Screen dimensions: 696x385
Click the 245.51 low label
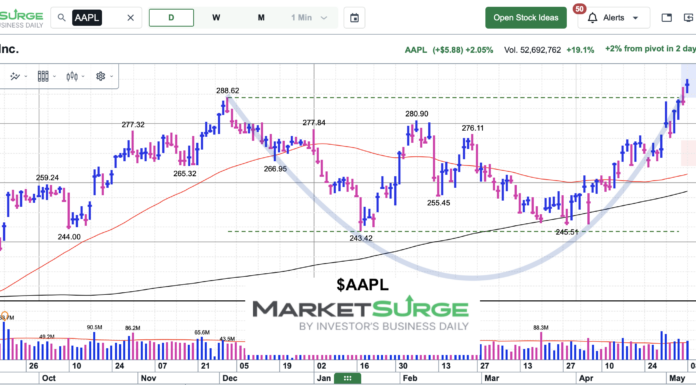(567, 232)
